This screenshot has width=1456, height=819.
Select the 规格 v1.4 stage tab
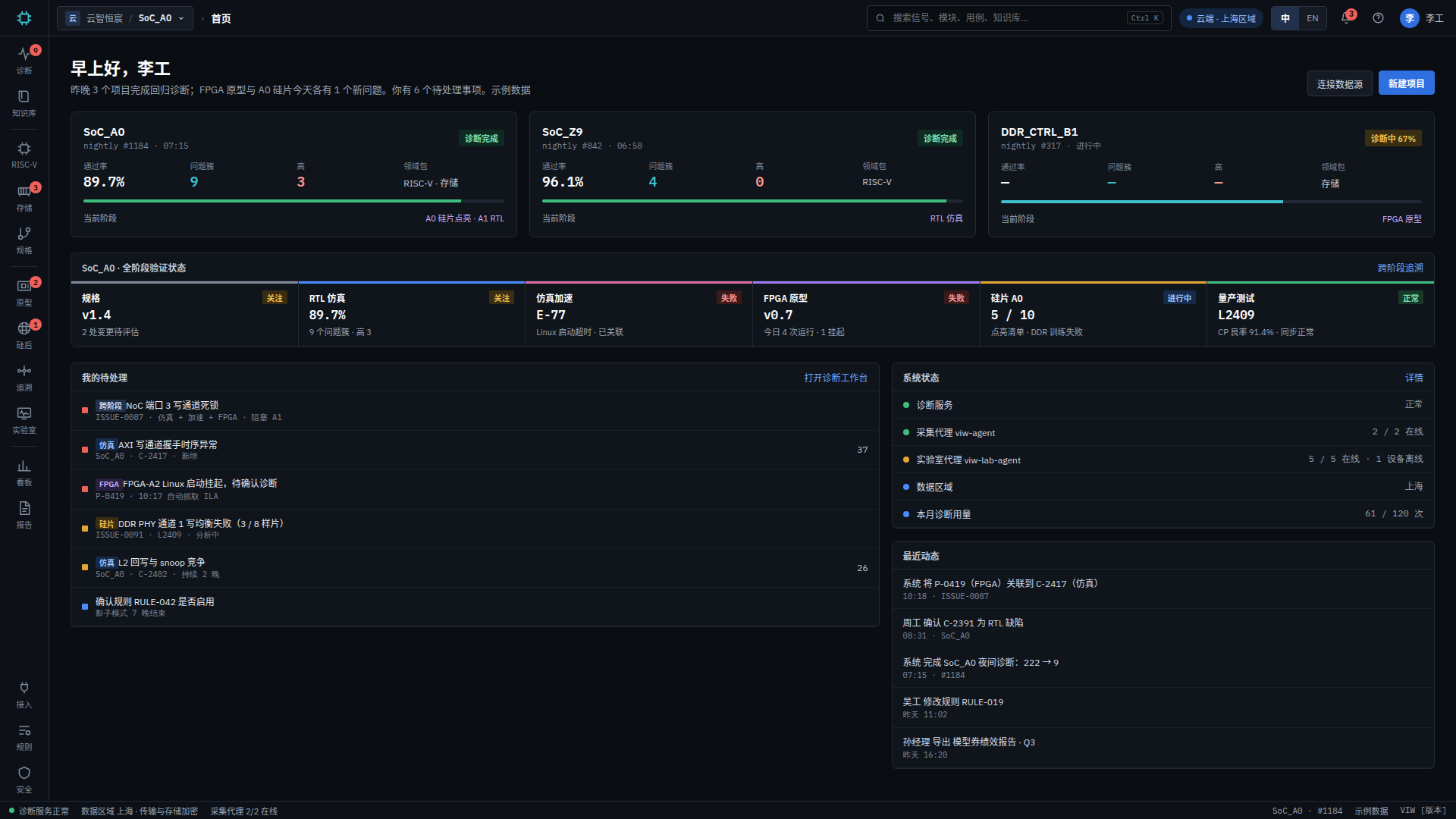tap(184, 315)
